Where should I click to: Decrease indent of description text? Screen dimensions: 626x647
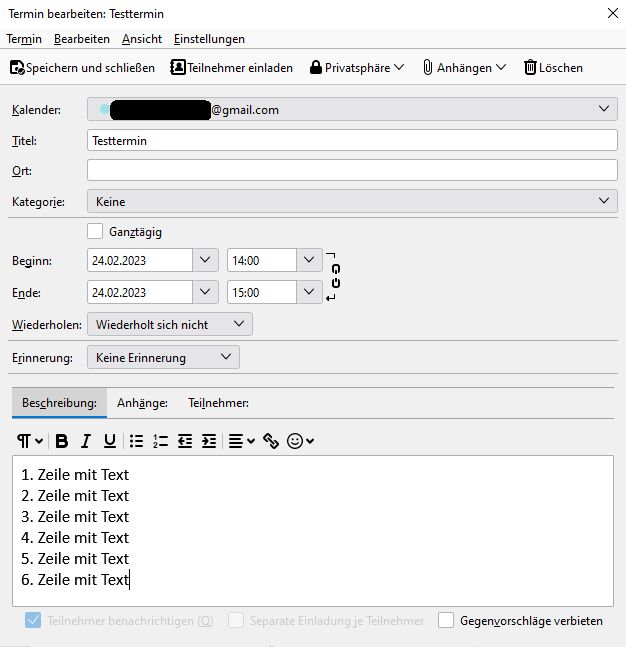pyautogui.click(x=185, y=441)
